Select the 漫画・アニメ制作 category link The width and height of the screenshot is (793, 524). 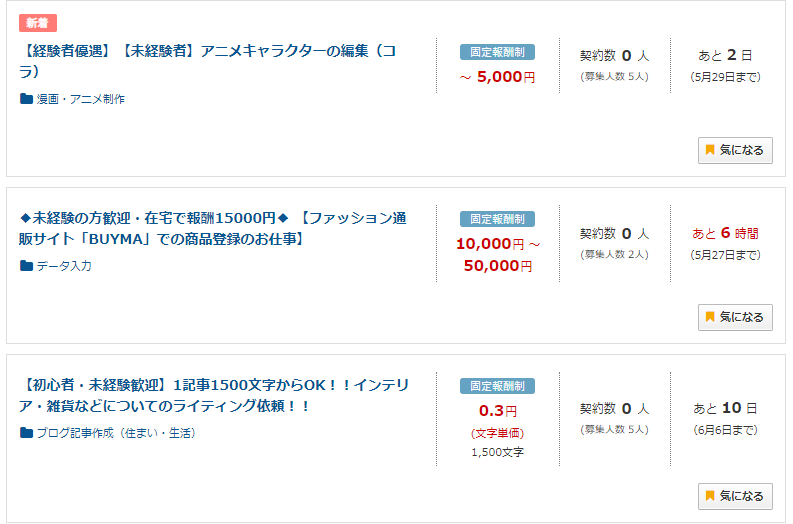click(80, 99)
